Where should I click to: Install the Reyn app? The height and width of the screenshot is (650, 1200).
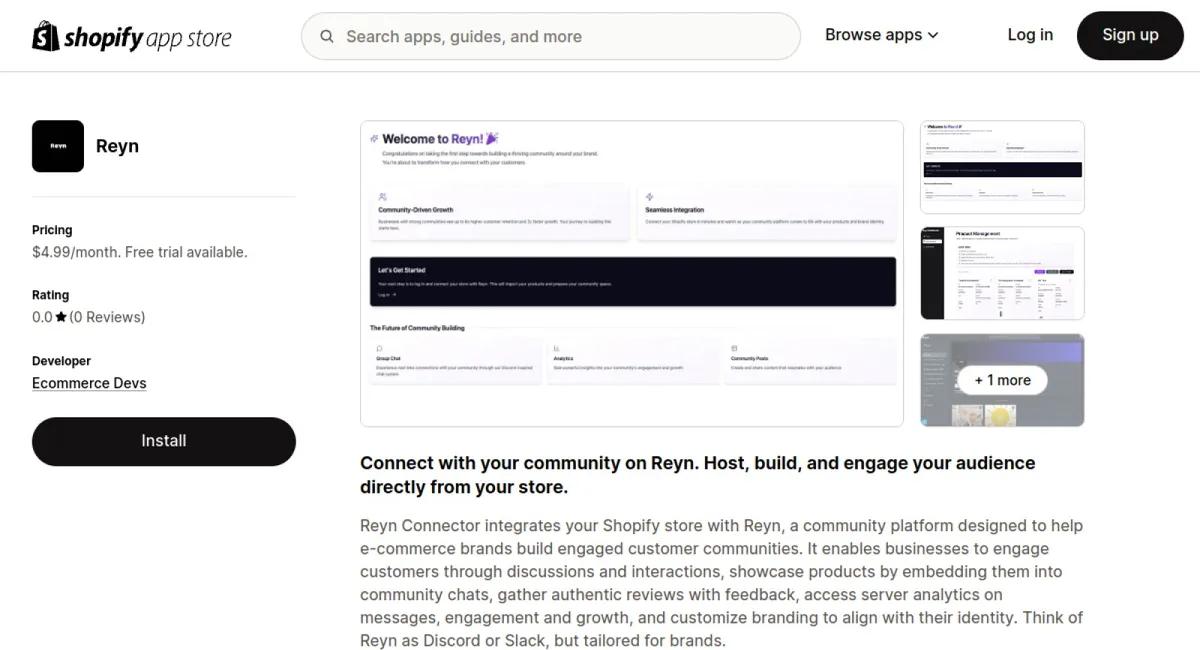pos(163,441)
